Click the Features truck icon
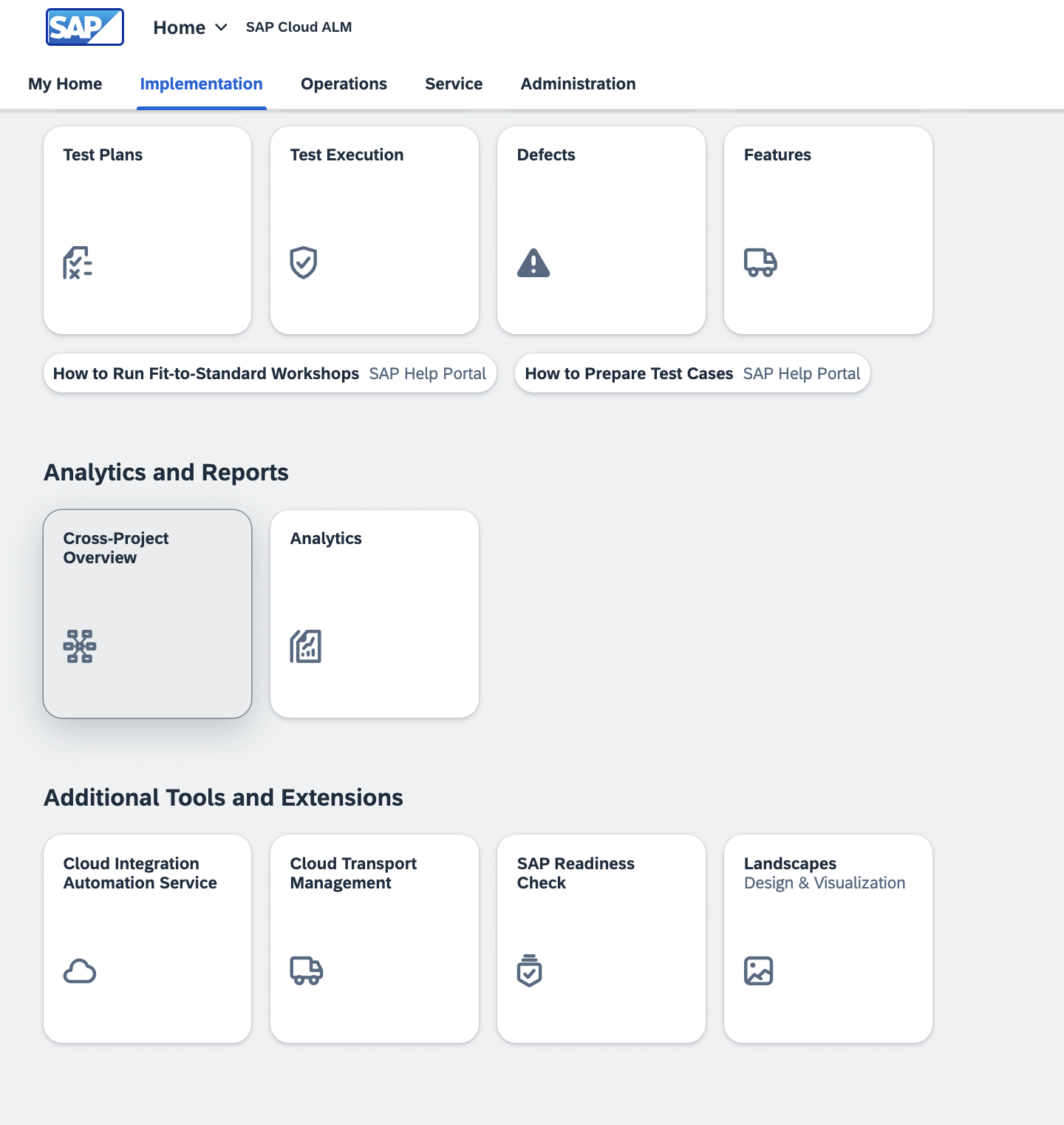The width and height of the screenshot is (1064, 1125). coord(760,263)
